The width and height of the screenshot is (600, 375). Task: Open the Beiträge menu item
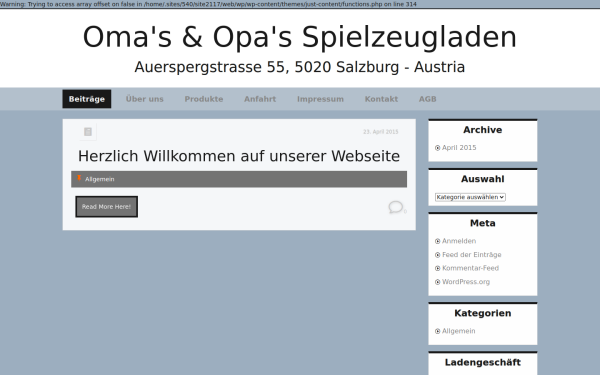pos(87,99)
